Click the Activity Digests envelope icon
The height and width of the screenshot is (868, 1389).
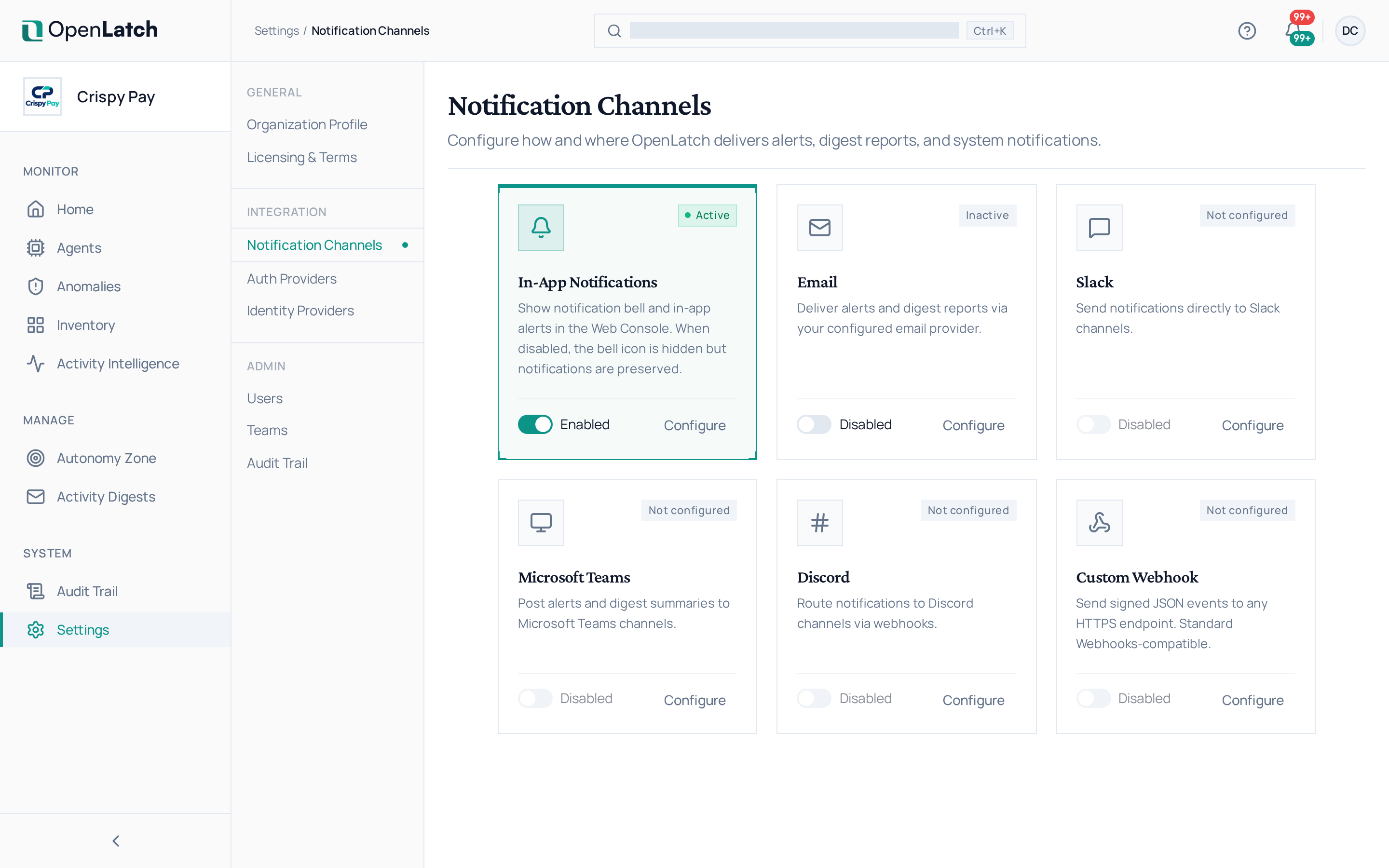click(36, 497)
